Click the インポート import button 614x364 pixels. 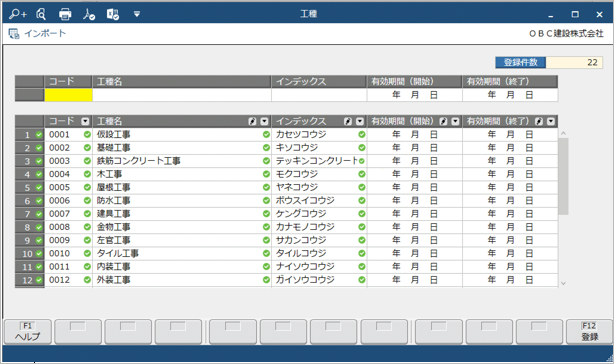37,34
